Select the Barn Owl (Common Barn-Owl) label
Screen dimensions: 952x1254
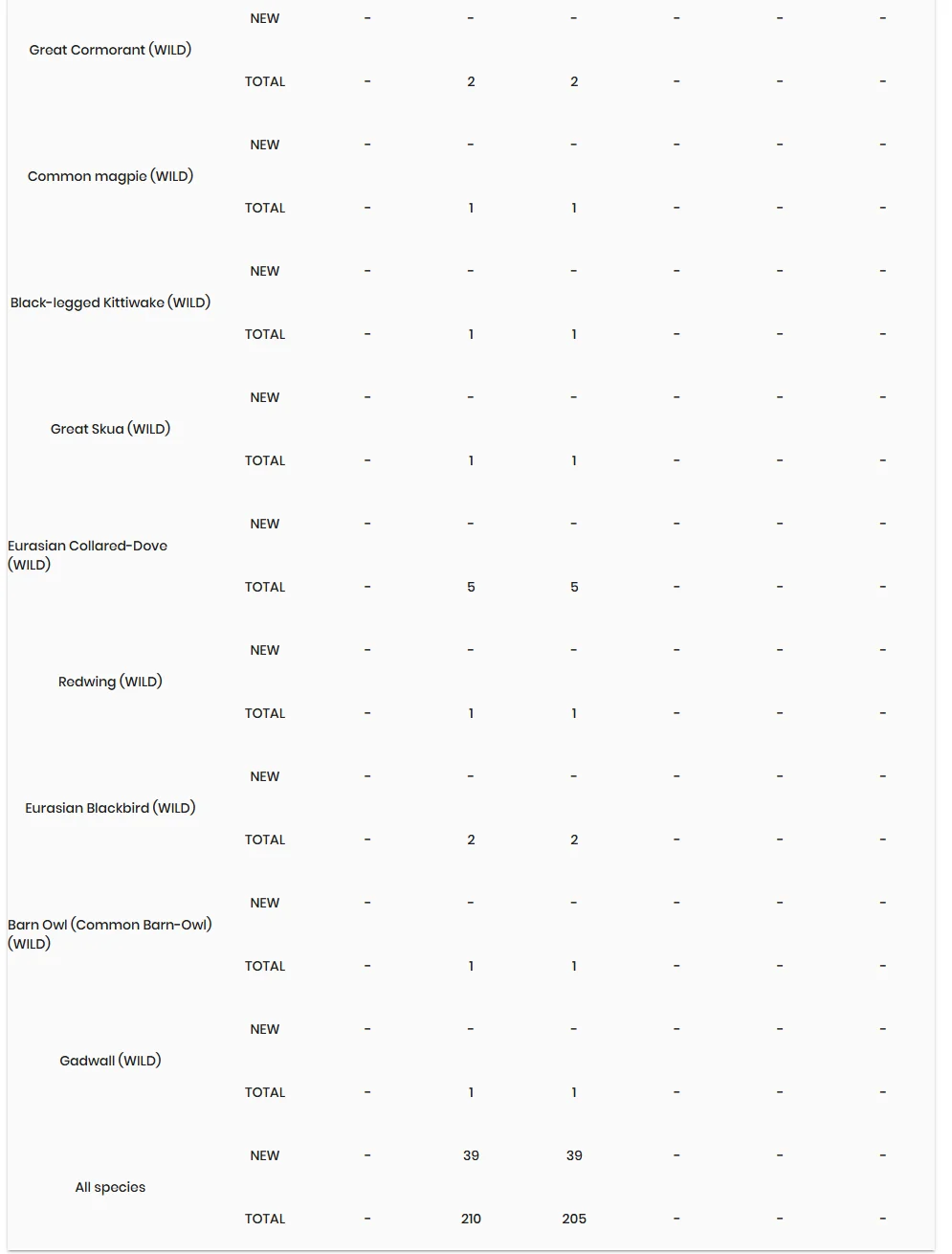(x=110, y=934)
